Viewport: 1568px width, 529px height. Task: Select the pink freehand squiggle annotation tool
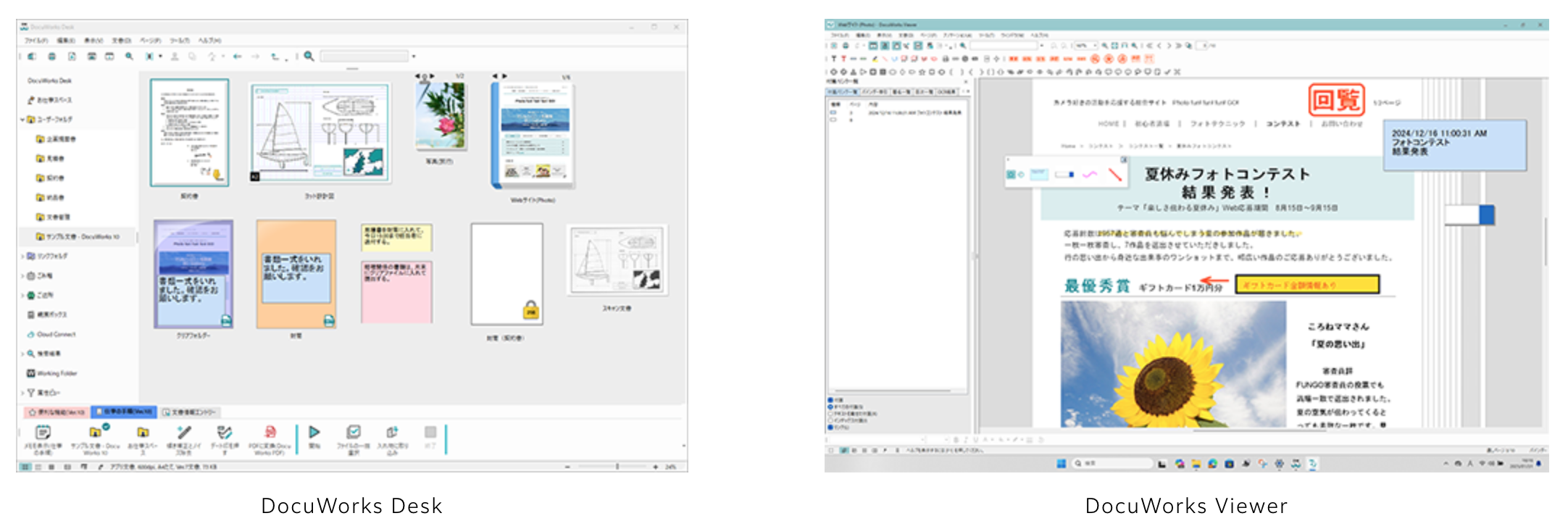[1090, 175]
